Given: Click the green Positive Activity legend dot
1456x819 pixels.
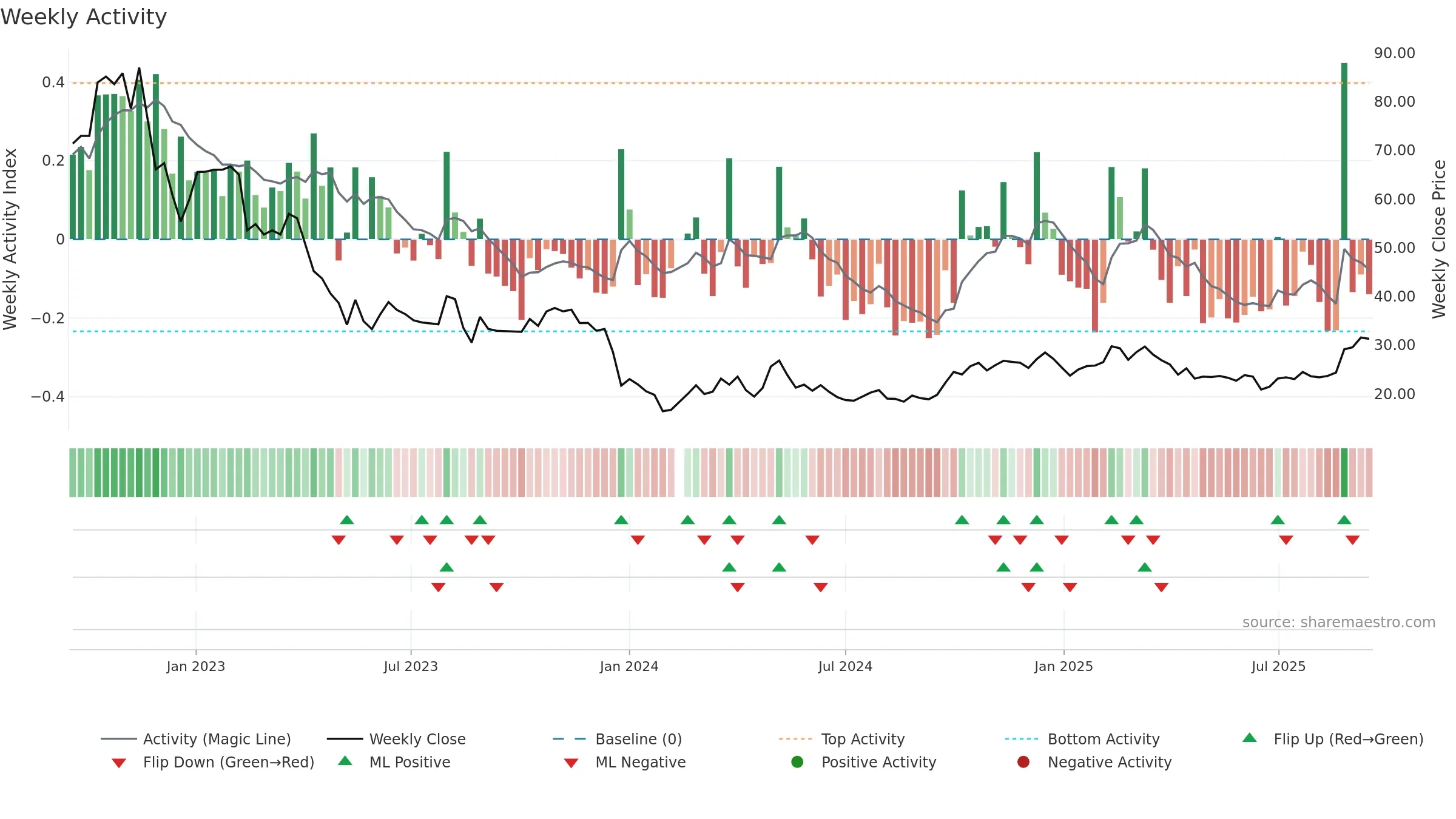Looking at the screenshot, I should [x=797, y=762].
